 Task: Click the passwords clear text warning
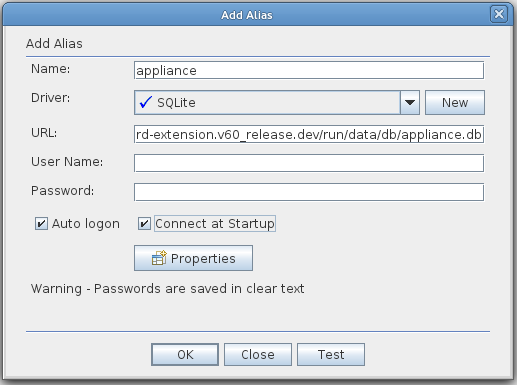[168, 288]
